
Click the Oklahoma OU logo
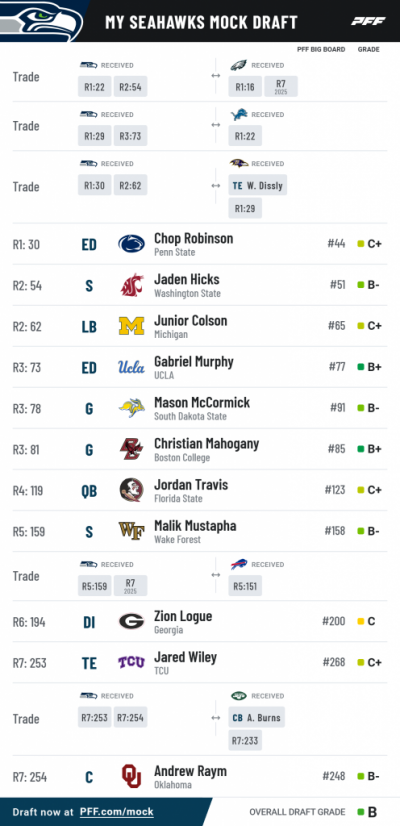click(131, 776)
